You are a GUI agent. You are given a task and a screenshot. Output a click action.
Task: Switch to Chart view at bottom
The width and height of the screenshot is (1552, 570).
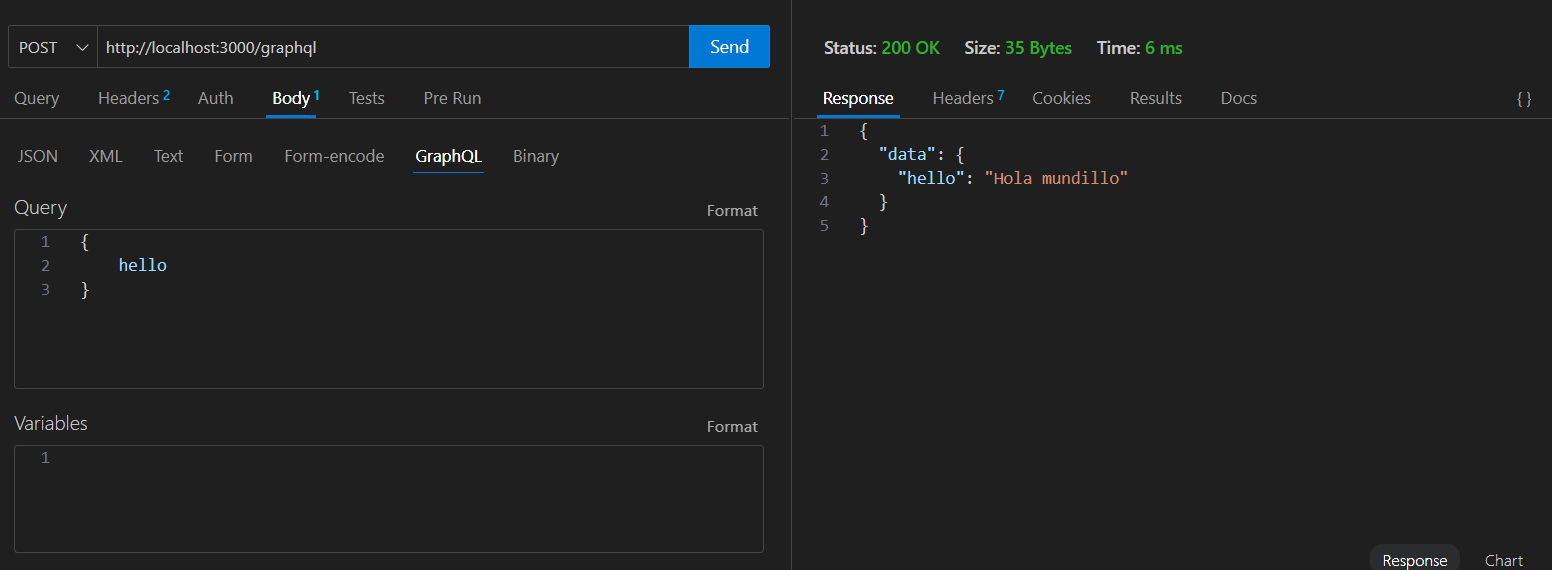click(x=1504, y=560)
